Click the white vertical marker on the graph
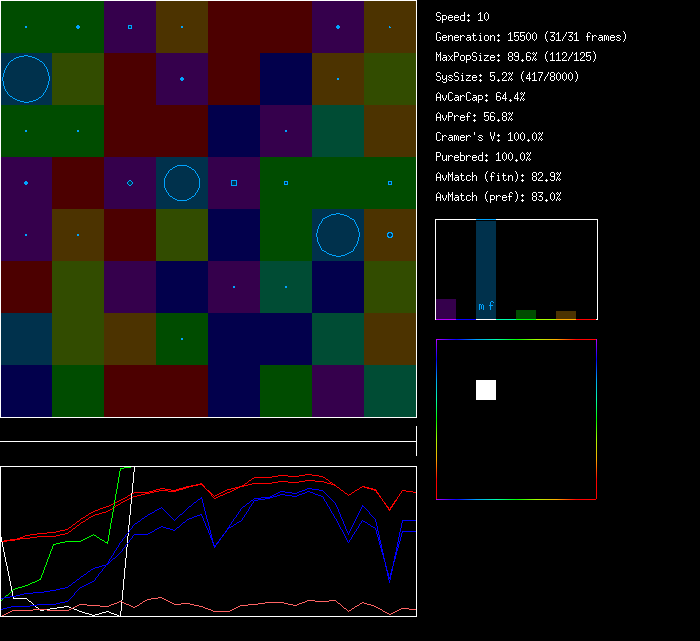Screen dimensions: 700x641 (134, 540)
